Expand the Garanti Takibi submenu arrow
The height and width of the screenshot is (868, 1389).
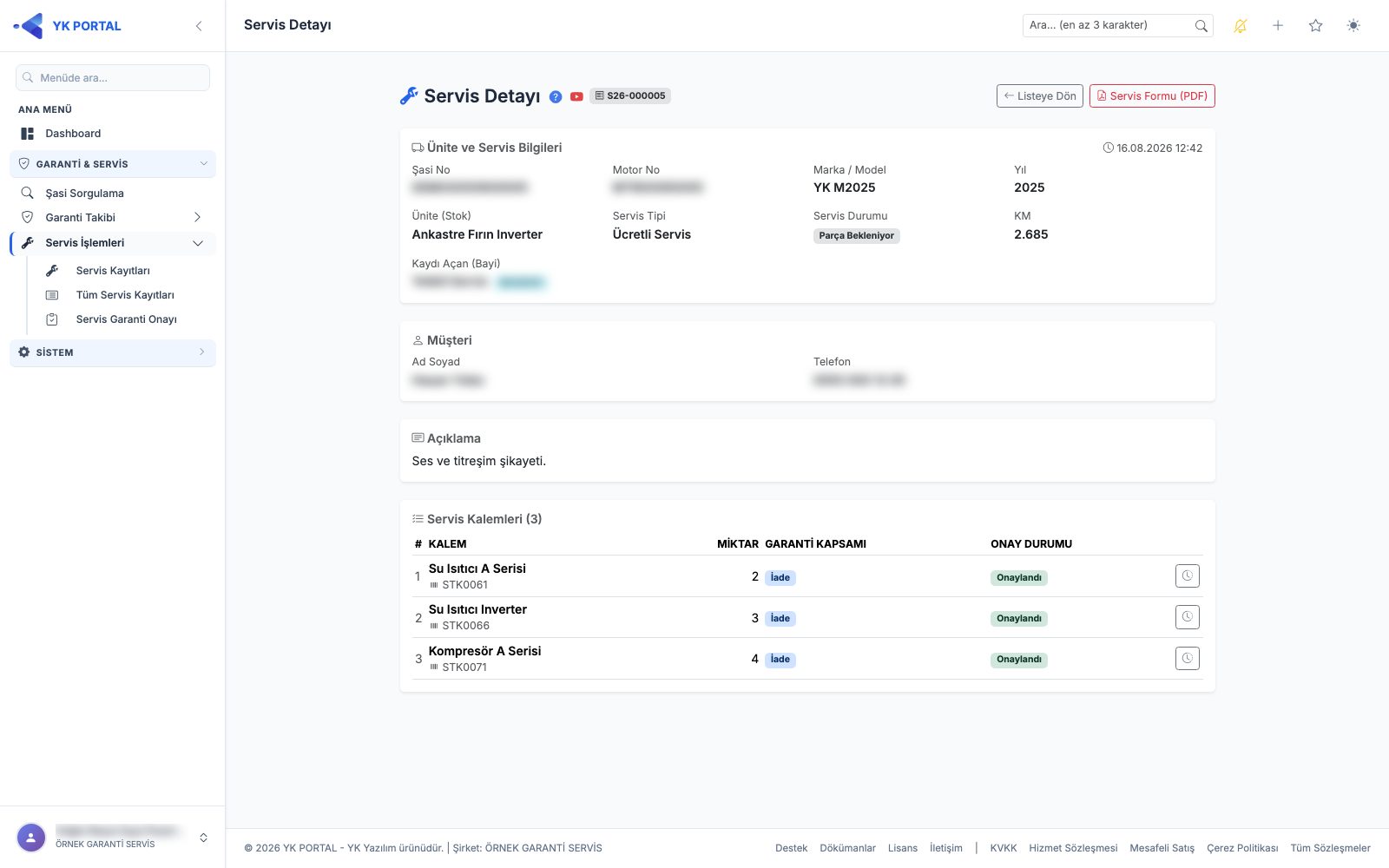[198, 218]
